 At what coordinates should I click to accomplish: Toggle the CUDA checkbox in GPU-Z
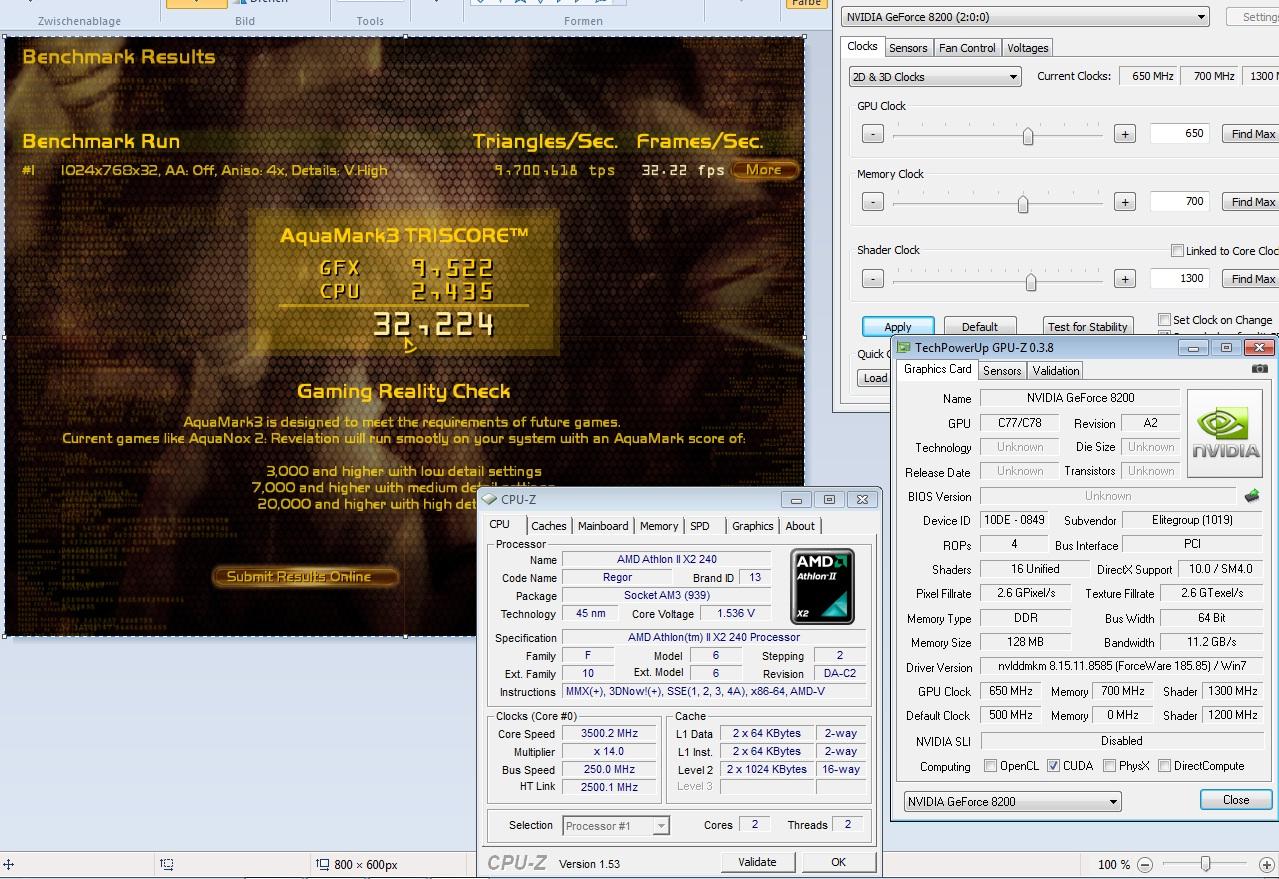(x=1053, y=766)
